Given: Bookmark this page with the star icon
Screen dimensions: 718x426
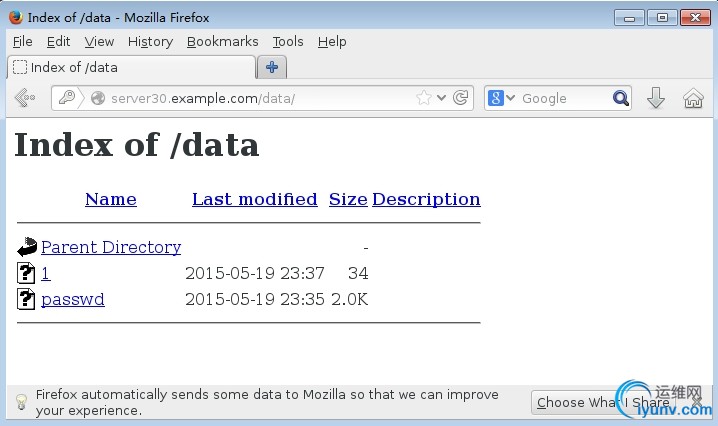Looking at the screenshot, I should tap(424, 98).
